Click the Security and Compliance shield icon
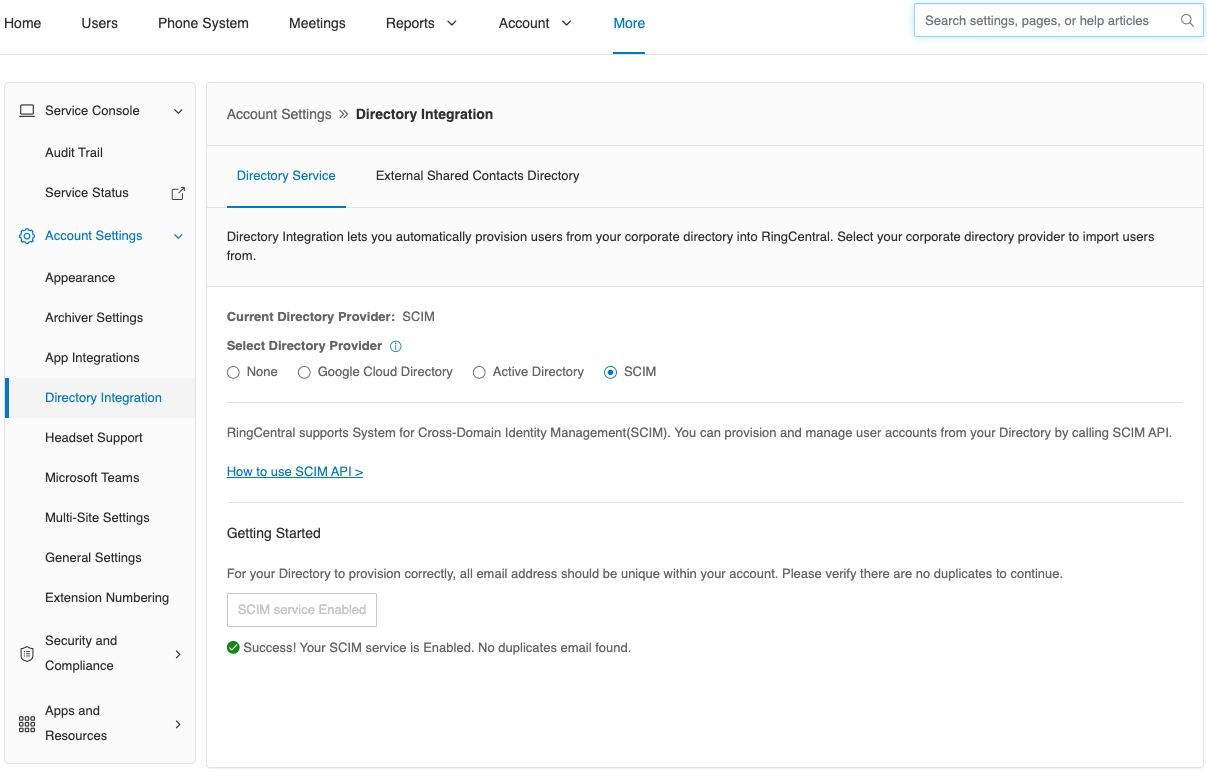The height and width of the screenshot is (778, 1207). point(27,654)
